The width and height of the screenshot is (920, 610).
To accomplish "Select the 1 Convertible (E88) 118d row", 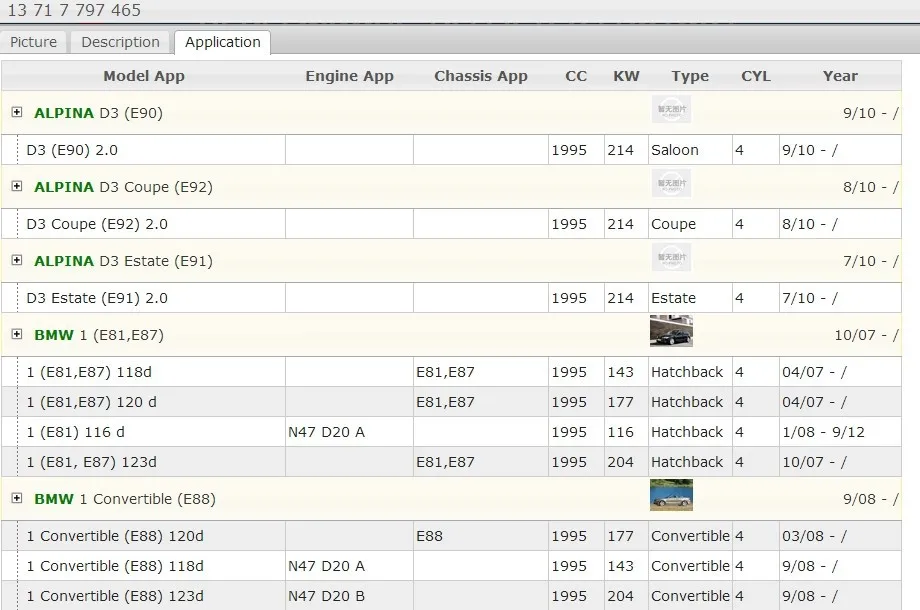I will pos(451,565).
